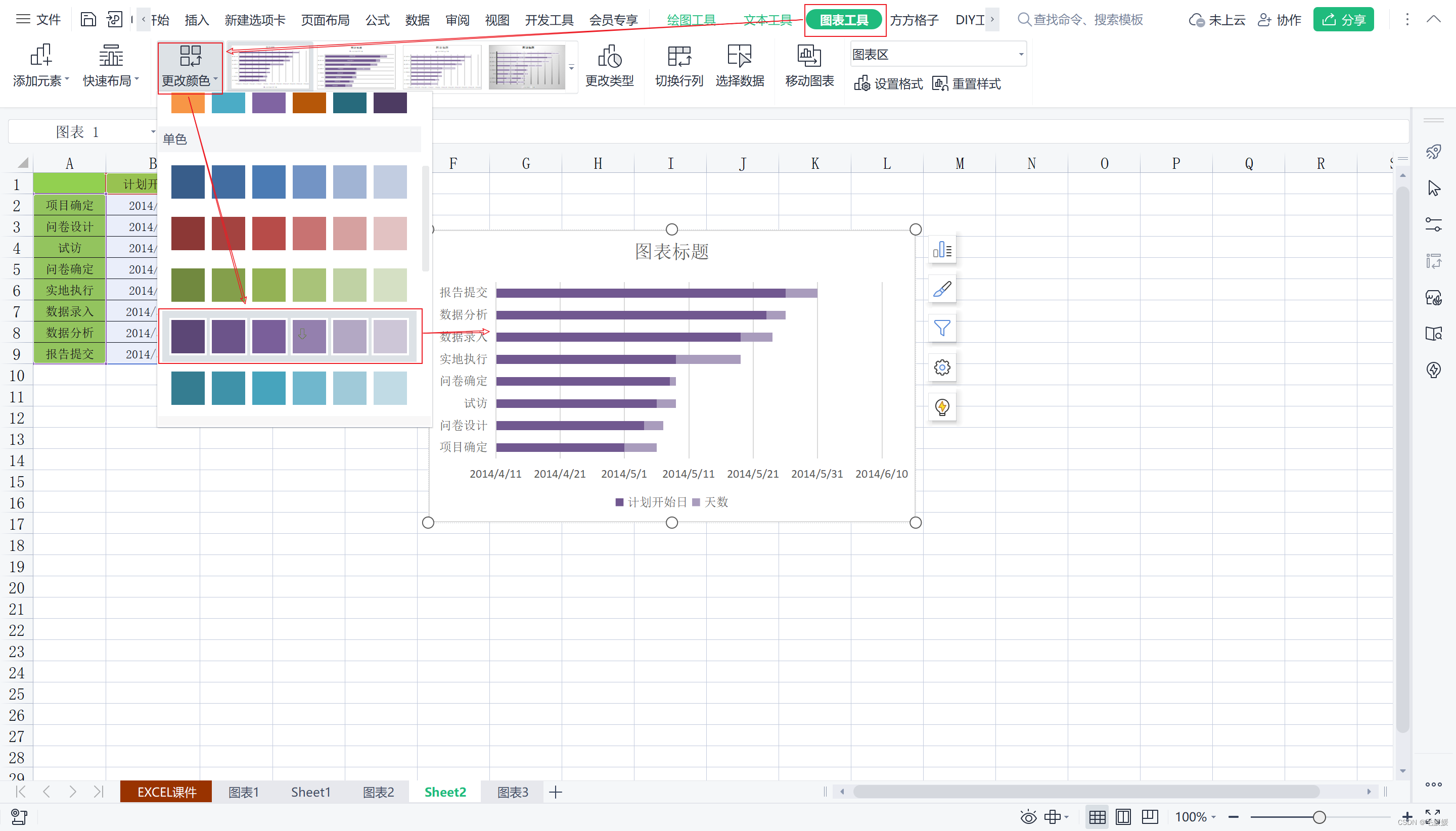Click the chart elements icon beside the chart
Image resolution: width=1456 pixels, height=831 pixels.
coord(942,250)
